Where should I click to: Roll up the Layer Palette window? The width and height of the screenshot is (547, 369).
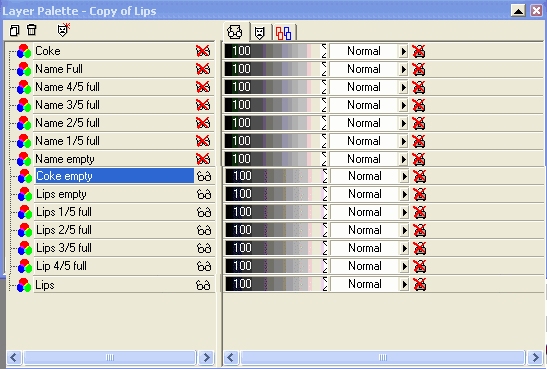pyautogui.click(x=518, y=10)
